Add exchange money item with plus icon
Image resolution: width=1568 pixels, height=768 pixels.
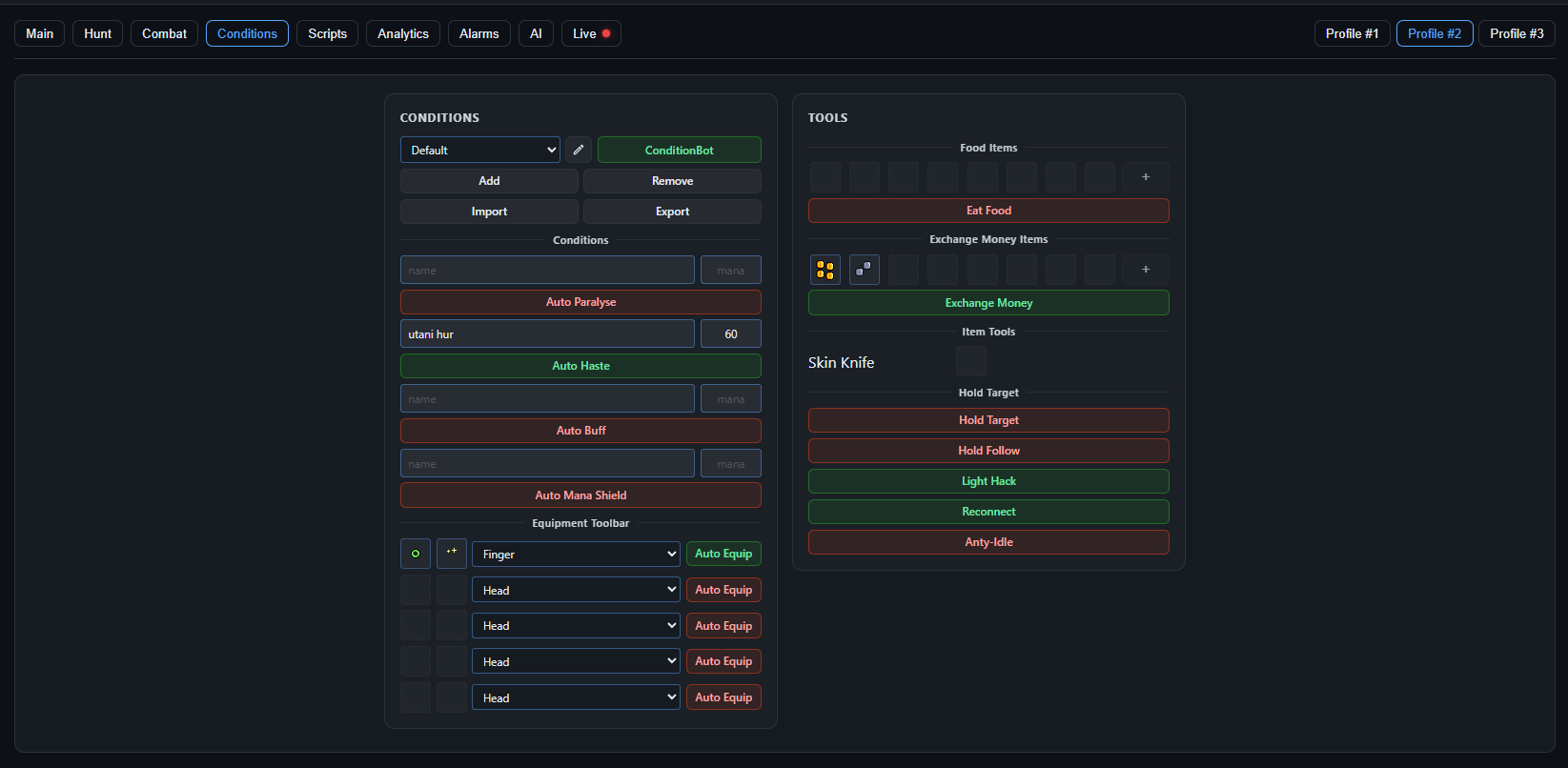click(1146, 270)
